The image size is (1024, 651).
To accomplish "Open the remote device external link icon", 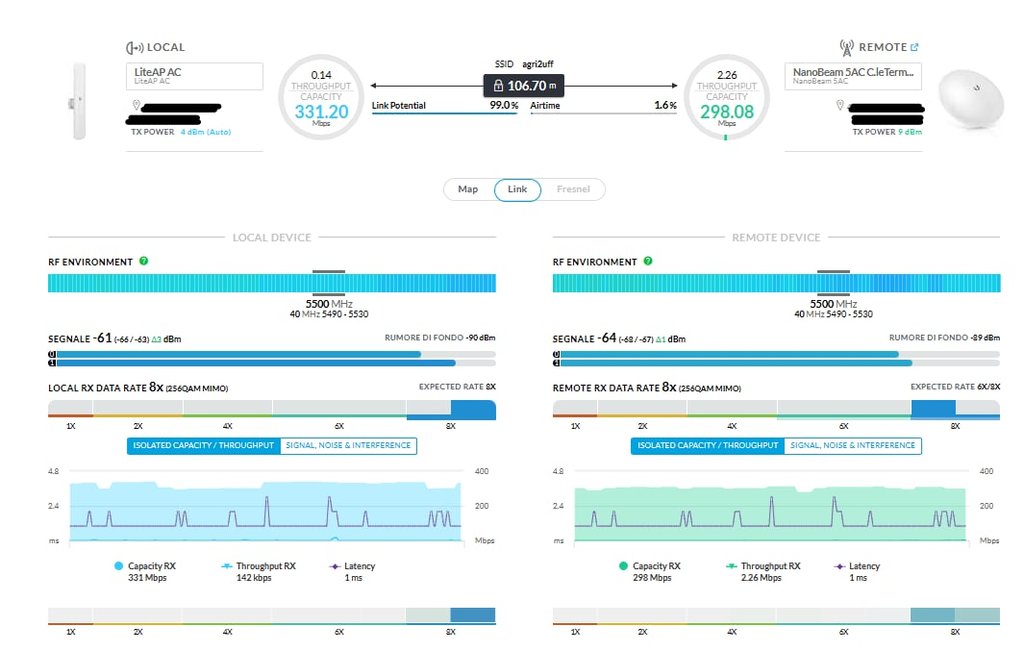I will [x=914, y=47].
